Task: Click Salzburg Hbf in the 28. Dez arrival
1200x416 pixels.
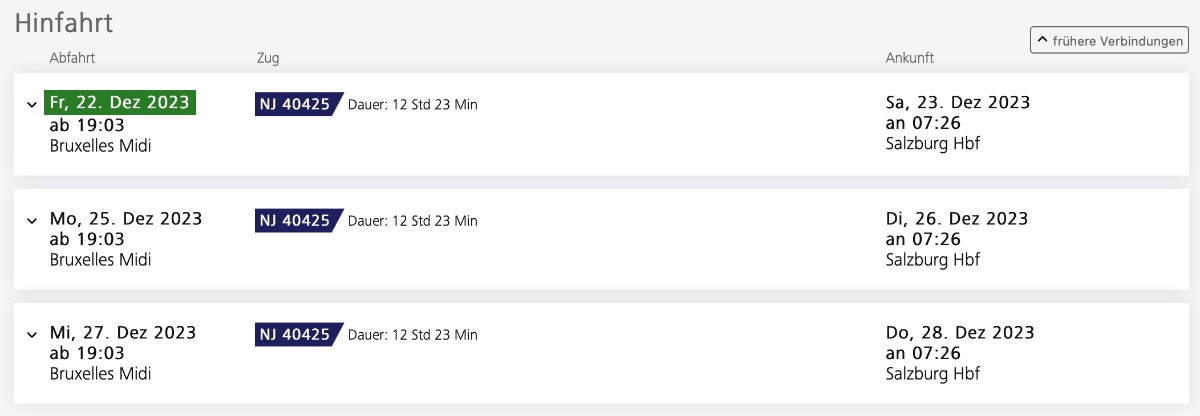Action: pyautogui.click(x=933, y=374)
